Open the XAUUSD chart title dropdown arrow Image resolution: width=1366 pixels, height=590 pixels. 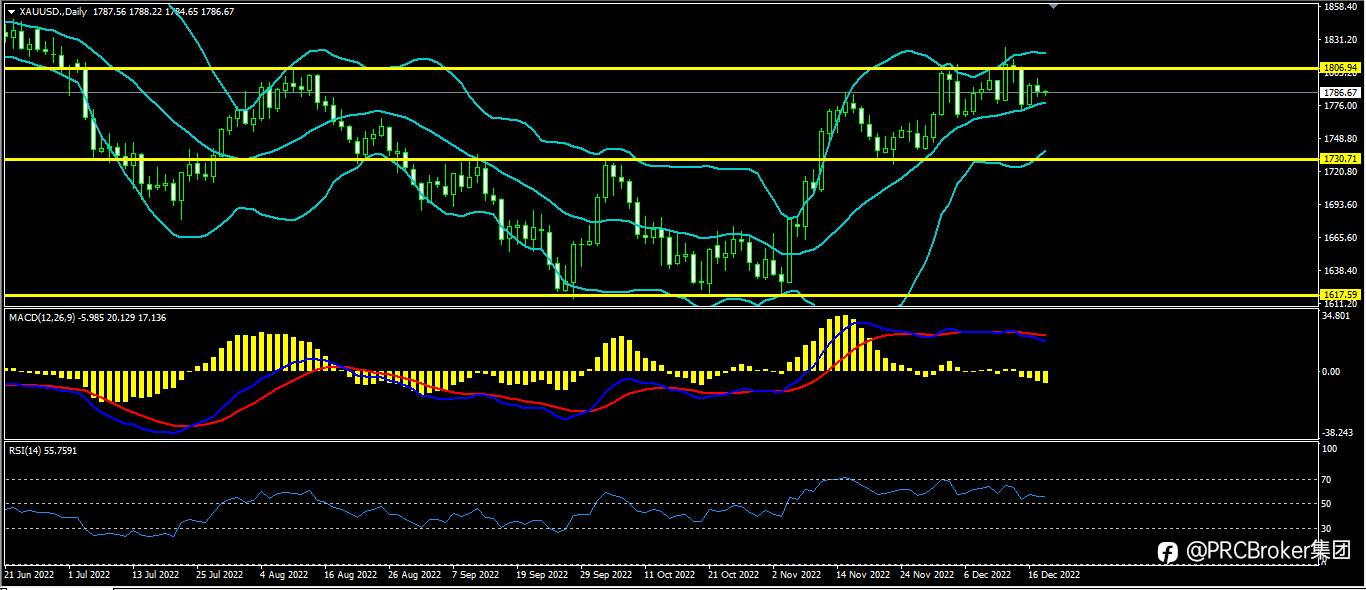pyautogui.click(x=11, y=11)
